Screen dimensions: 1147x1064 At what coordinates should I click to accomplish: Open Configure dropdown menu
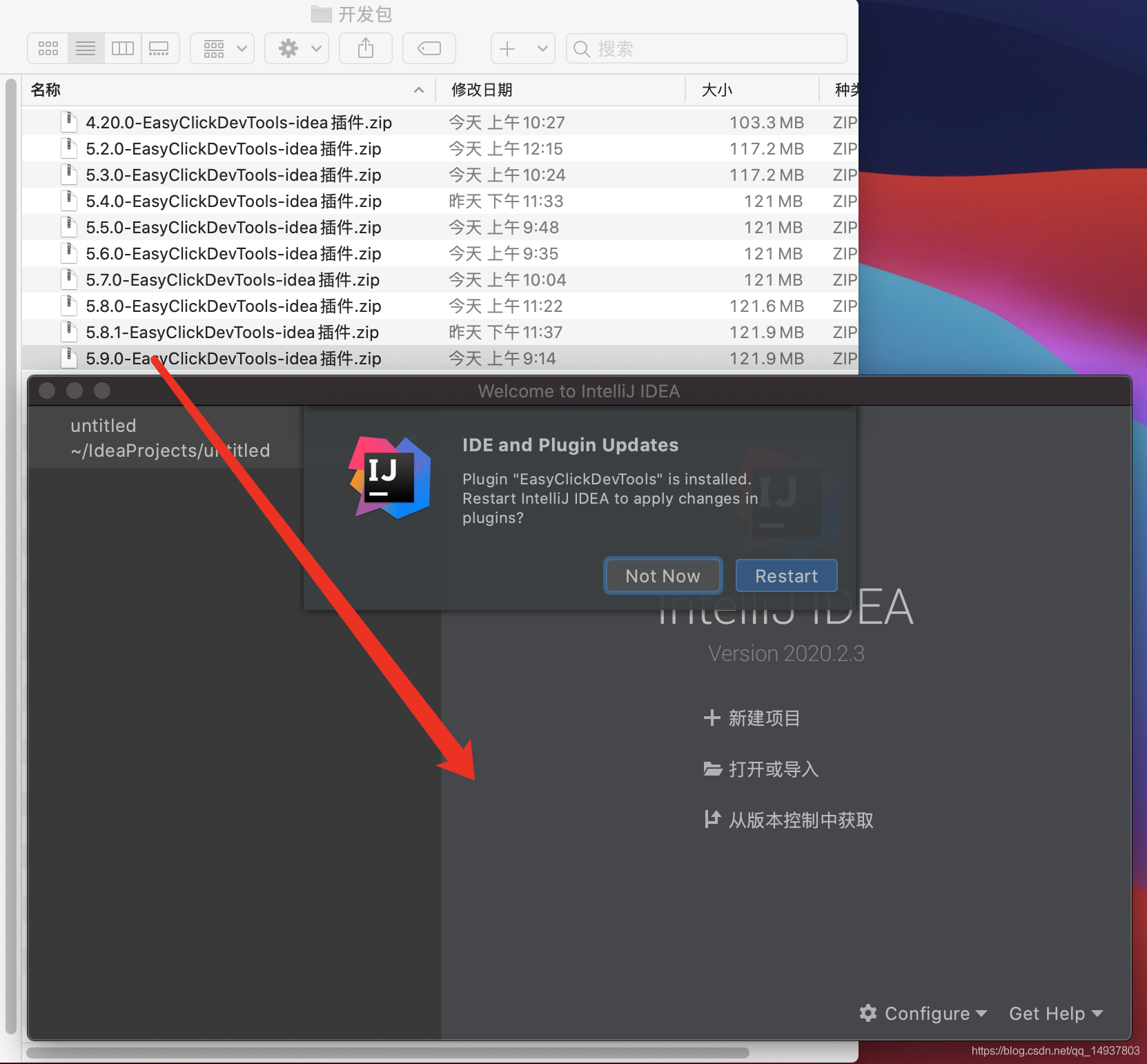(923, 1013)
